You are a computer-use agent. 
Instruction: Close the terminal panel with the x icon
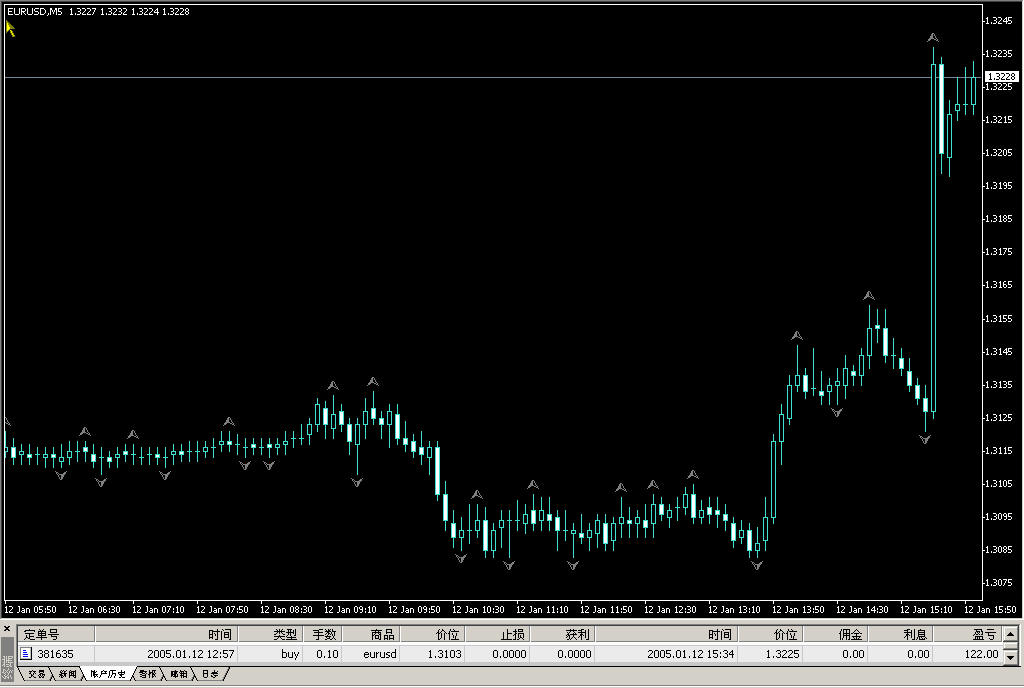coord(7,629)
